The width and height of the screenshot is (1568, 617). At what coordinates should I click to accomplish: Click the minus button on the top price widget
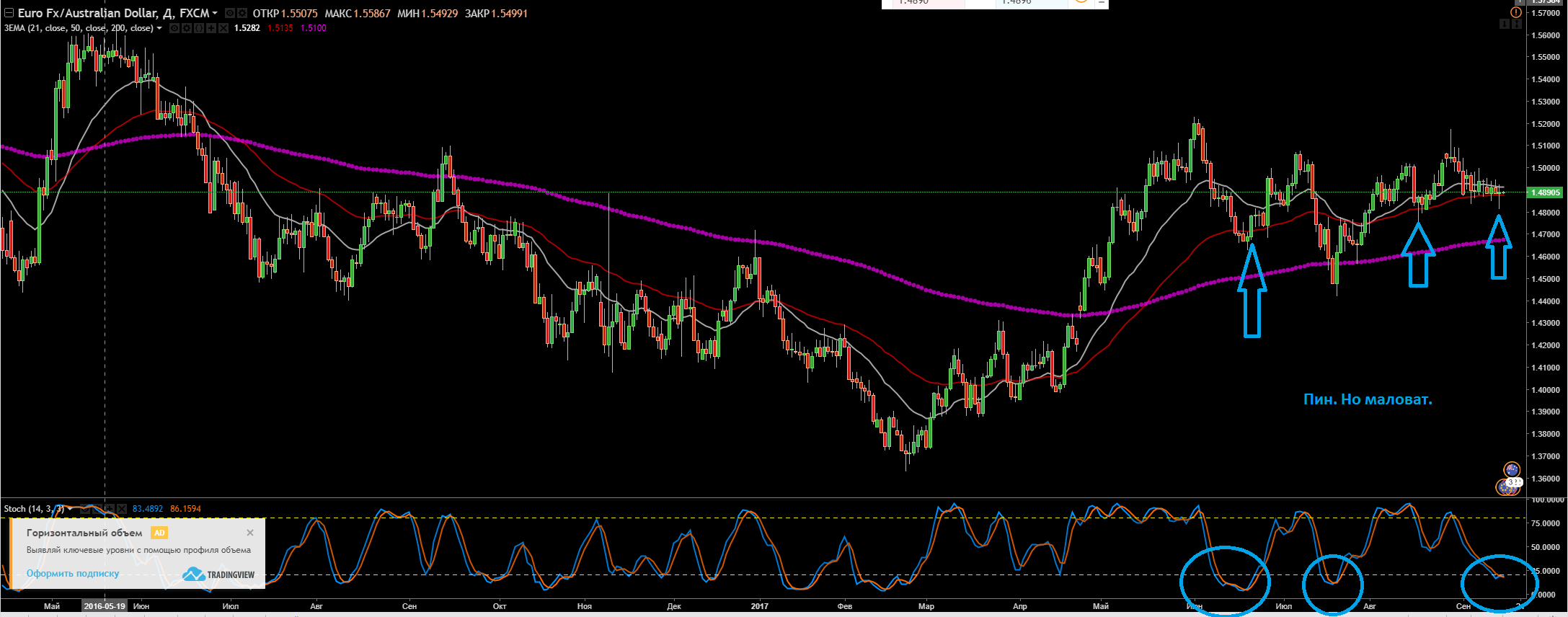[x=1101, y=2]
